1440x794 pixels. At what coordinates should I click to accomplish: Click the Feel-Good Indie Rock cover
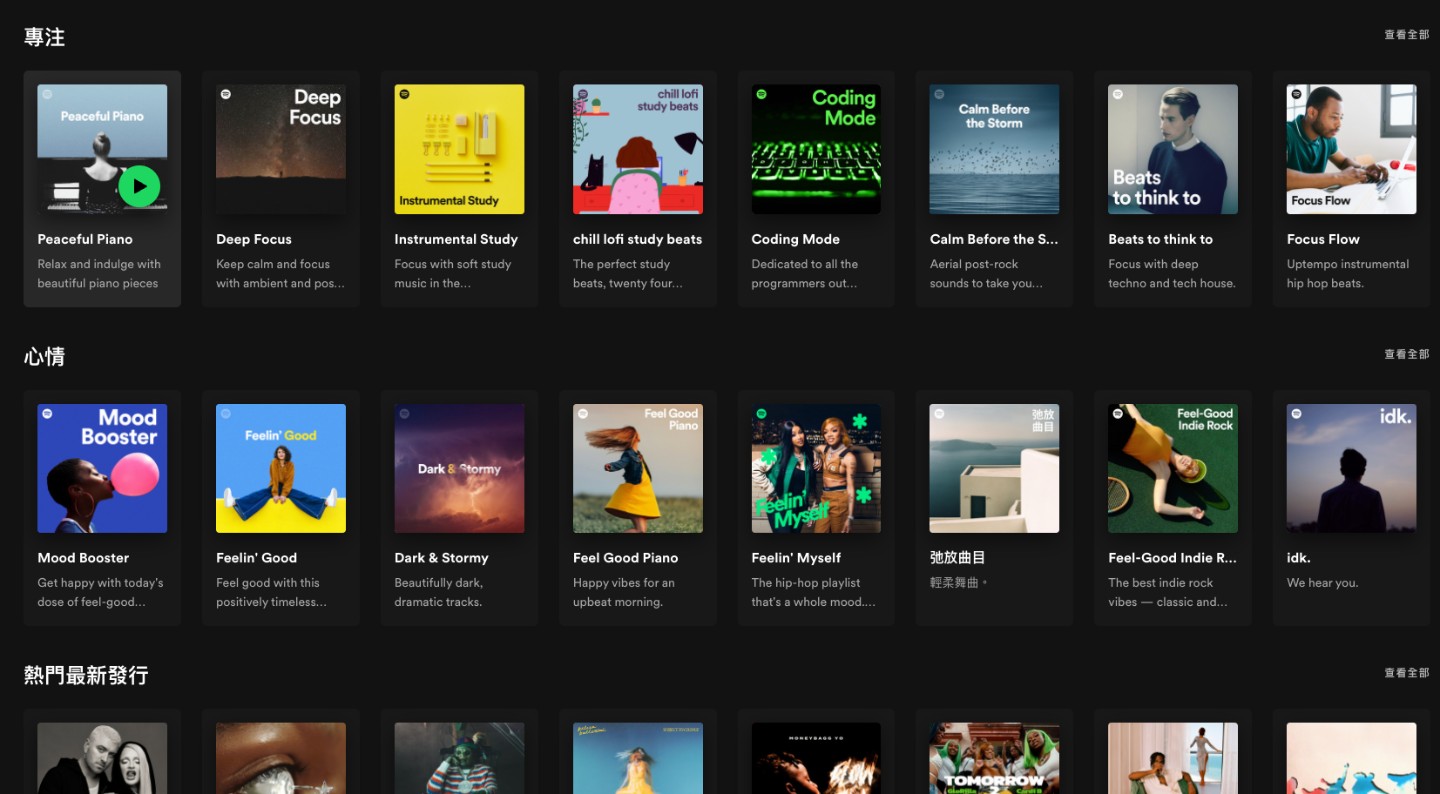pos(1172,468)
